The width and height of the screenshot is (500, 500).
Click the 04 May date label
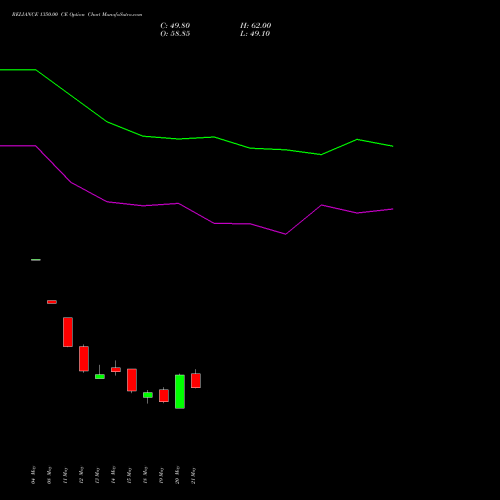33,475
